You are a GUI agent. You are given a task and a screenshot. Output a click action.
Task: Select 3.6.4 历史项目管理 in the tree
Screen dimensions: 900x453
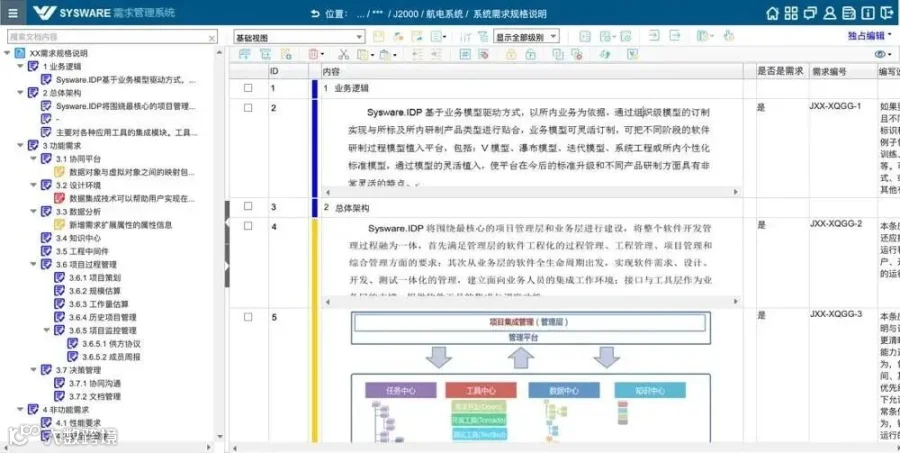(102, 318)
